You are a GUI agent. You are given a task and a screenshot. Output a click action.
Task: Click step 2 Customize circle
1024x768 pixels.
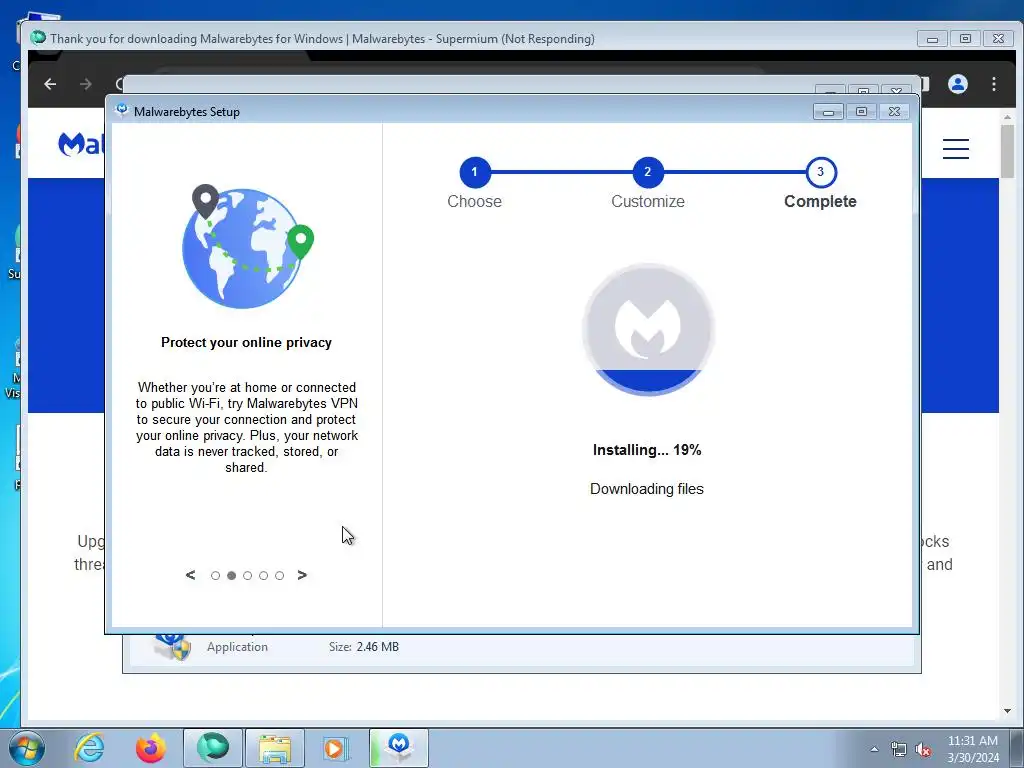pos(648,172)
